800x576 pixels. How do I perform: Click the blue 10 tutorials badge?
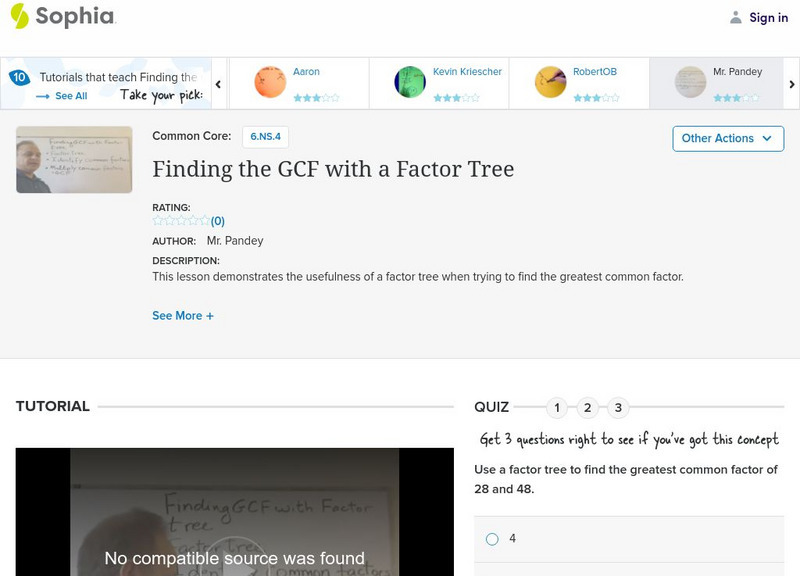19,78
